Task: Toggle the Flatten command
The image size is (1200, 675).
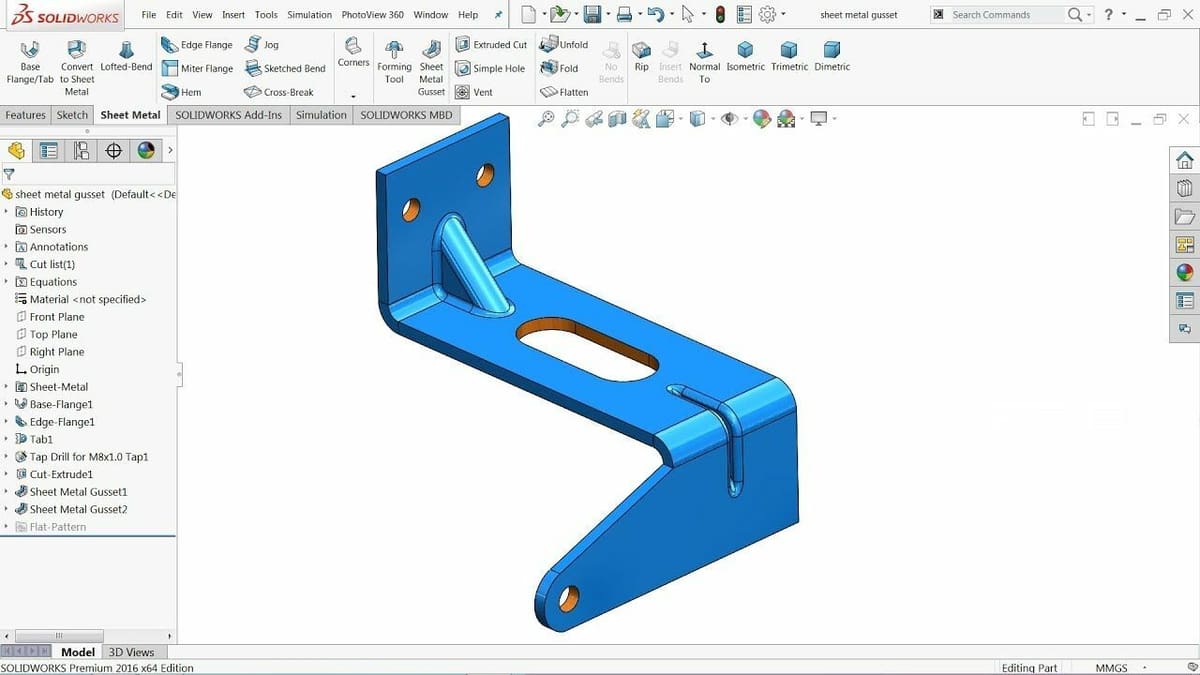Action: coord(565,92)
